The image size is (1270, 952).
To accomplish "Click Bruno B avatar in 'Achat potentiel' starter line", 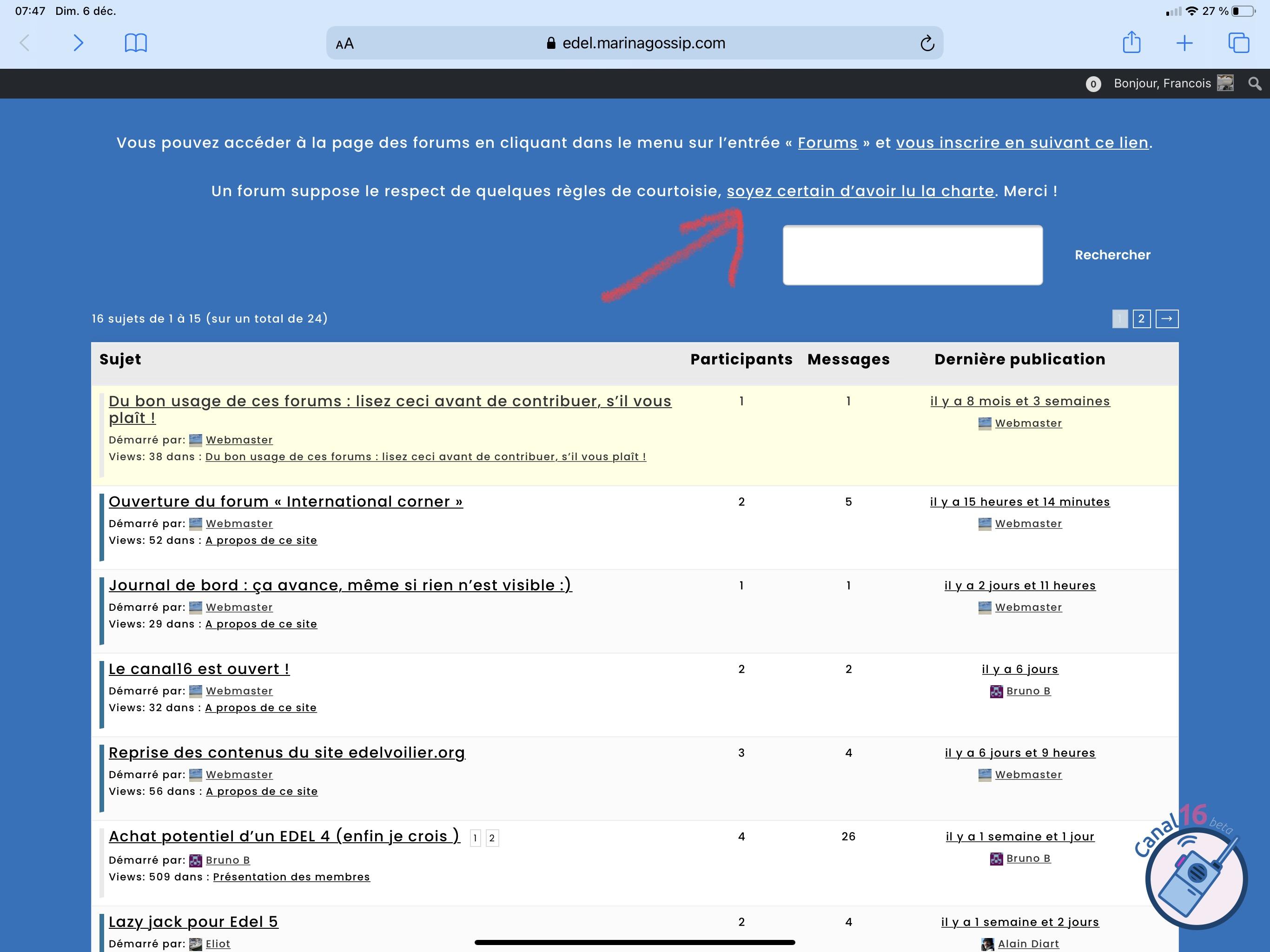I will click(196, 860).
